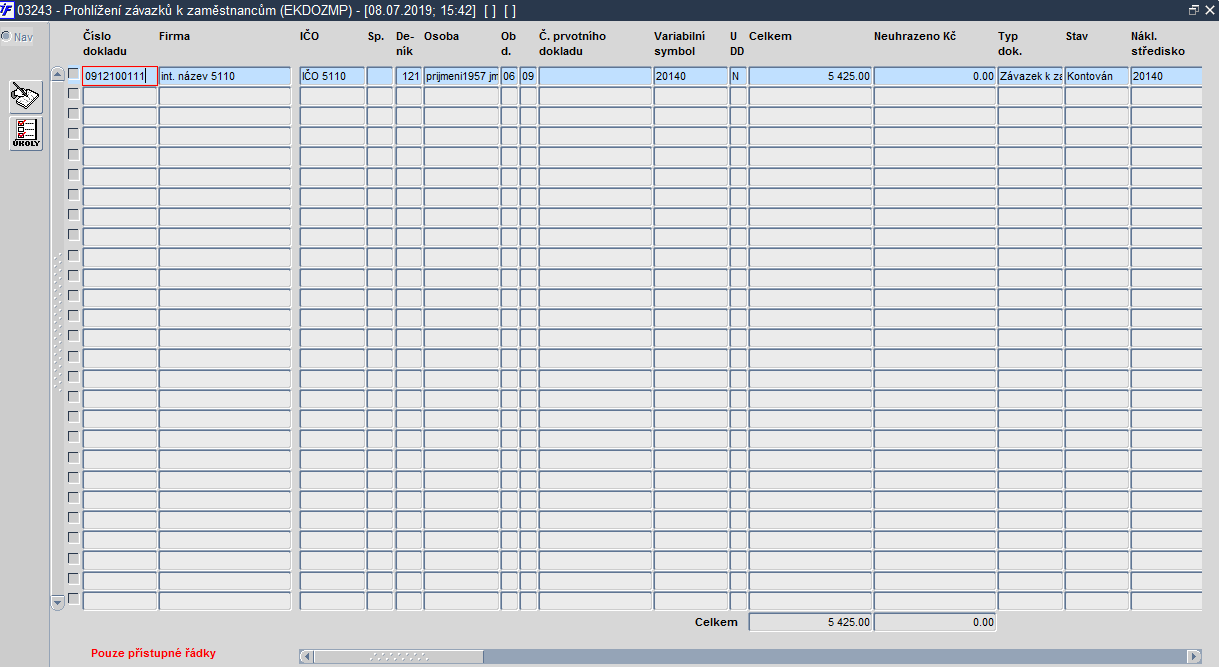Click the record scroll down arrow

(57, 601)
